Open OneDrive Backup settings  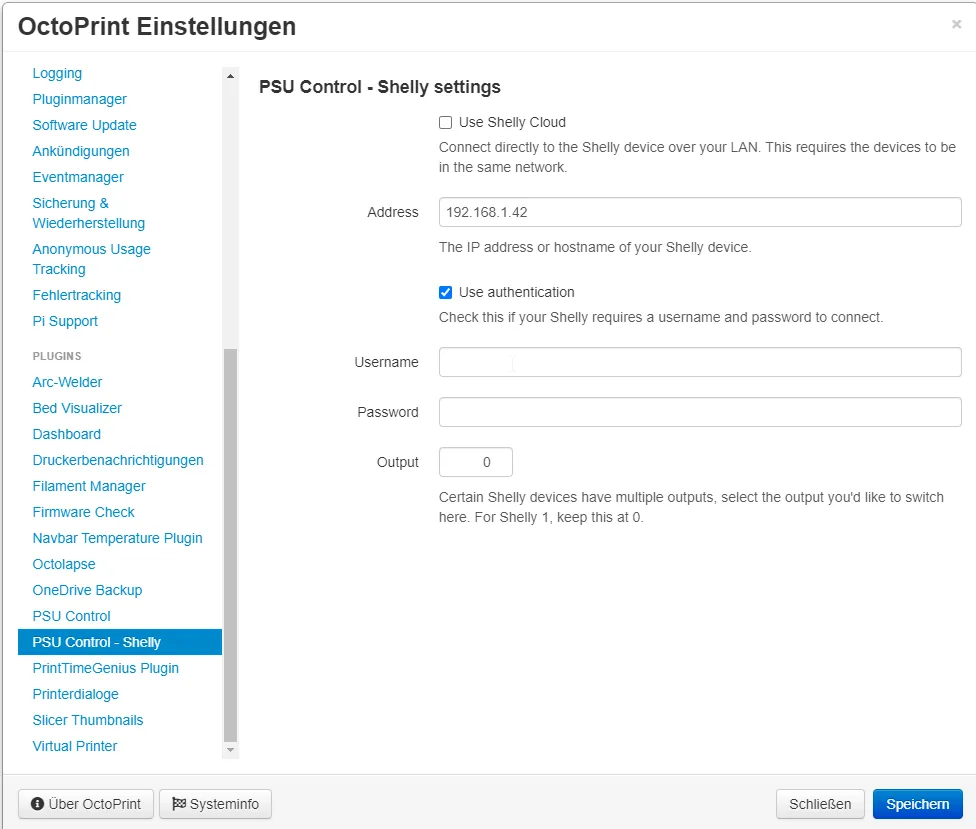pyautogui.click(x=87, y=591)
